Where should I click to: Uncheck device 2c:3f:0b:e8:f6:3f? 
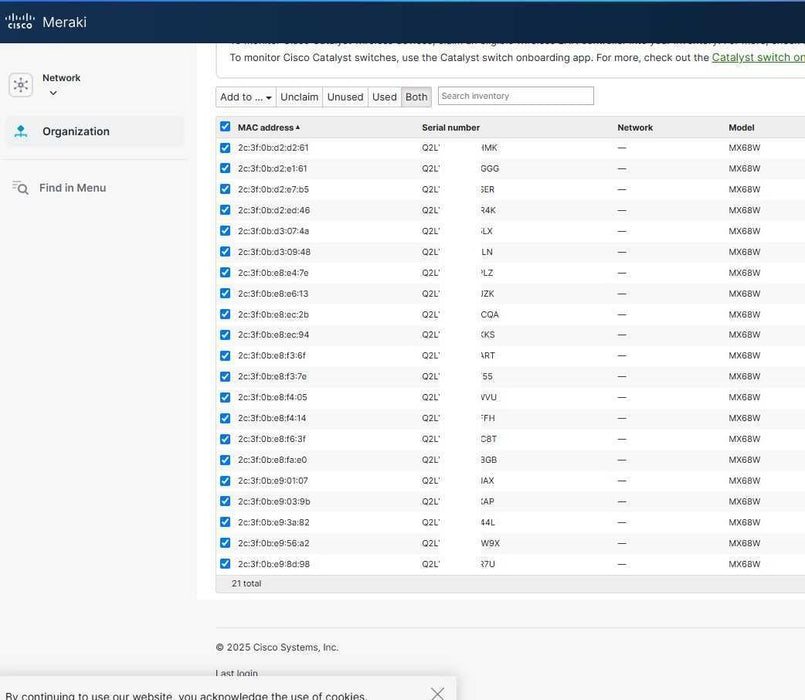[x=225, y=439]
